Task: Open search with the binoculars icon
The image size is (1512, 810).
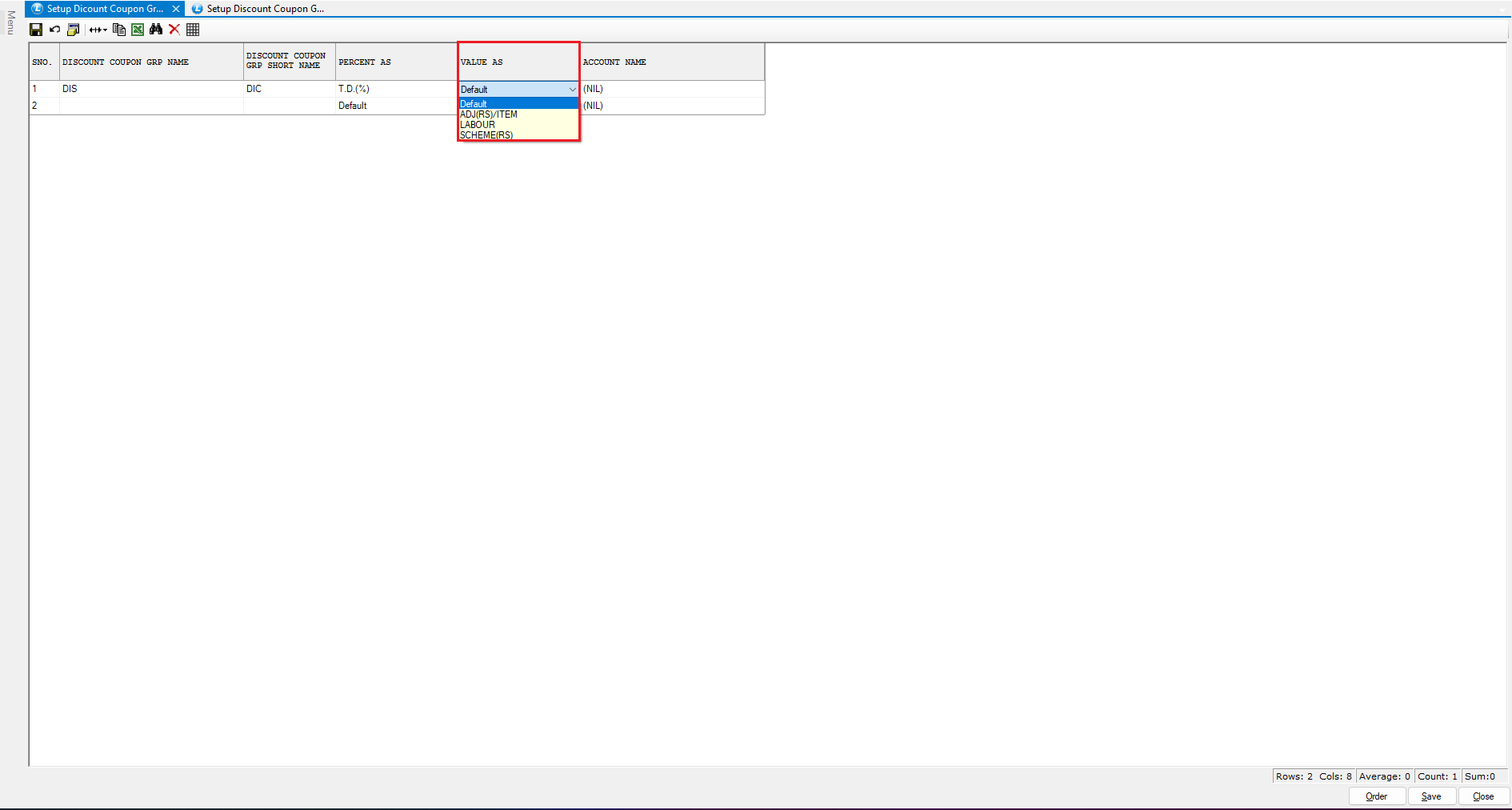Action: [x=156, y=30]
